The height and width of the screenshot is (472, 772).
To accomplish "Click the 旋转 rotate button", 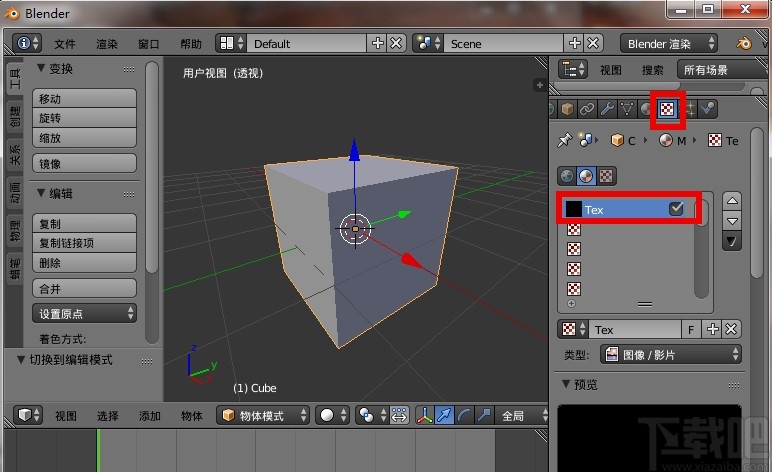I will (x=84, y=118).
